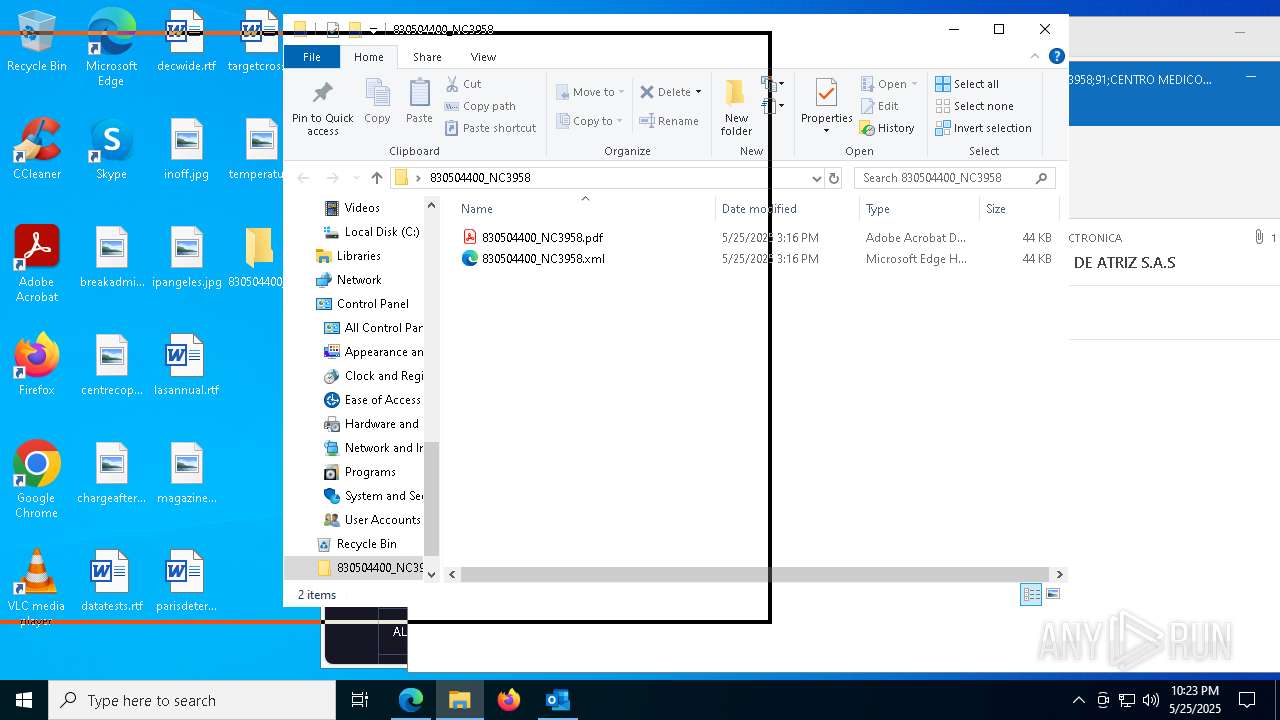
Task: Expand the Delete options arrow
Action: pos(698,92)
